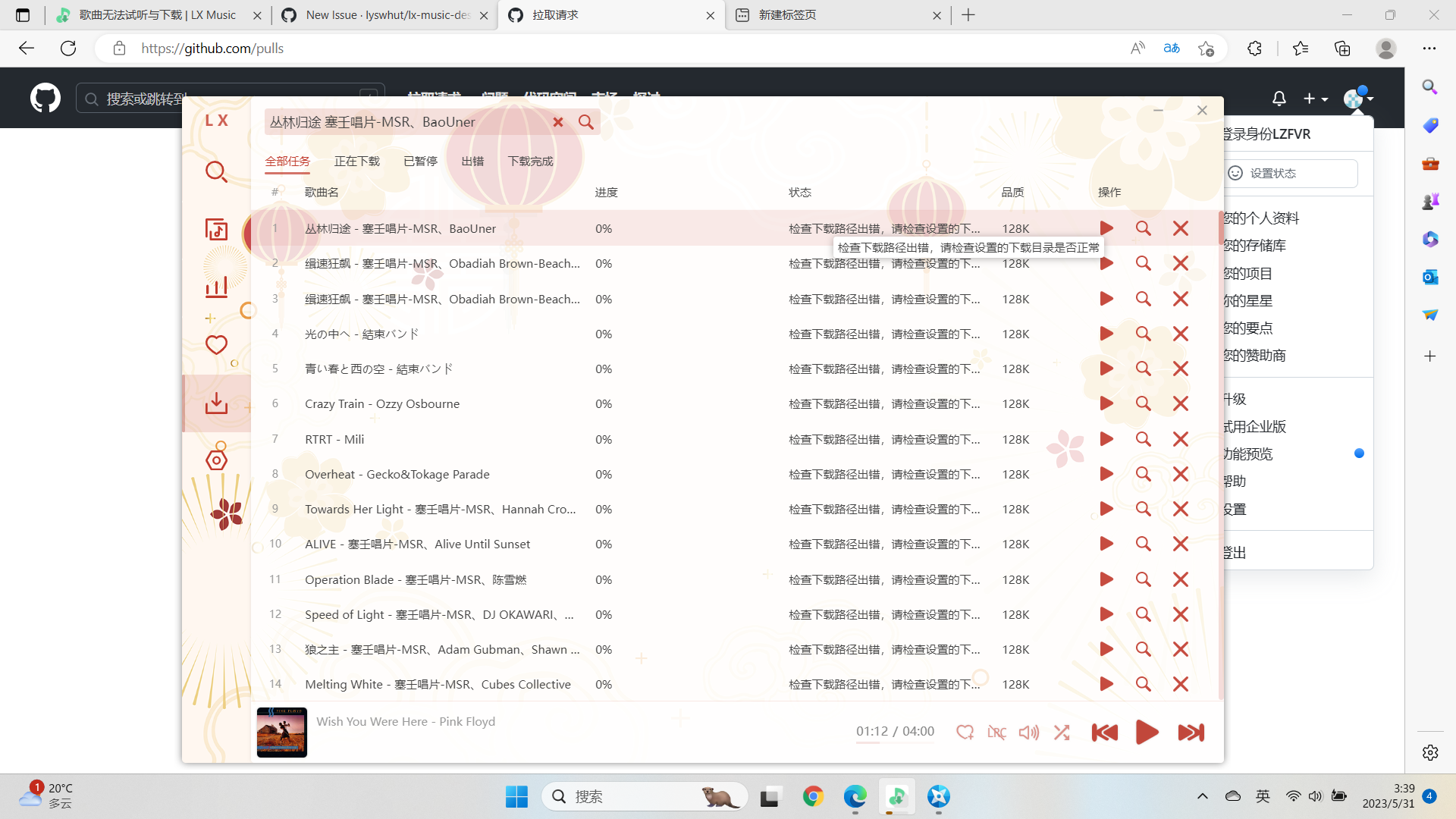The image size is (1456, 819).
Task: Open the search panel in LX Music sidebar
Action: pyautogui.click(x=216, y=172)
